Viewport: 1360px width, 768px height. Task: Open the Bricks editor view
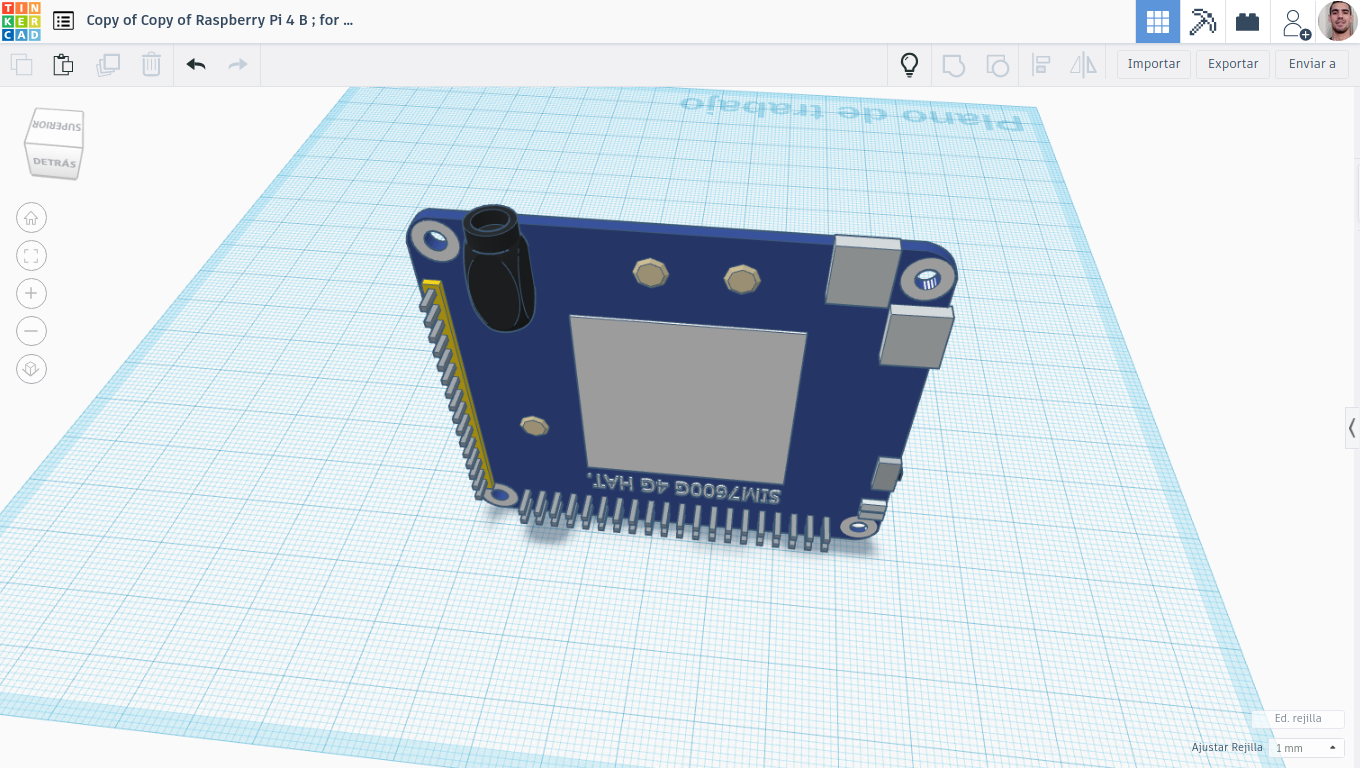[x=1248, y=21]
